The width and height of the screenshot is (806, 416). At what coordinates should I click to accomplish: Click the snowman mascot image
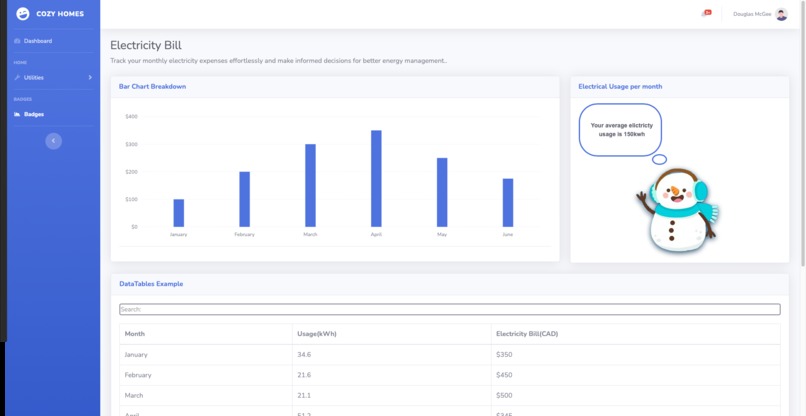677,210
